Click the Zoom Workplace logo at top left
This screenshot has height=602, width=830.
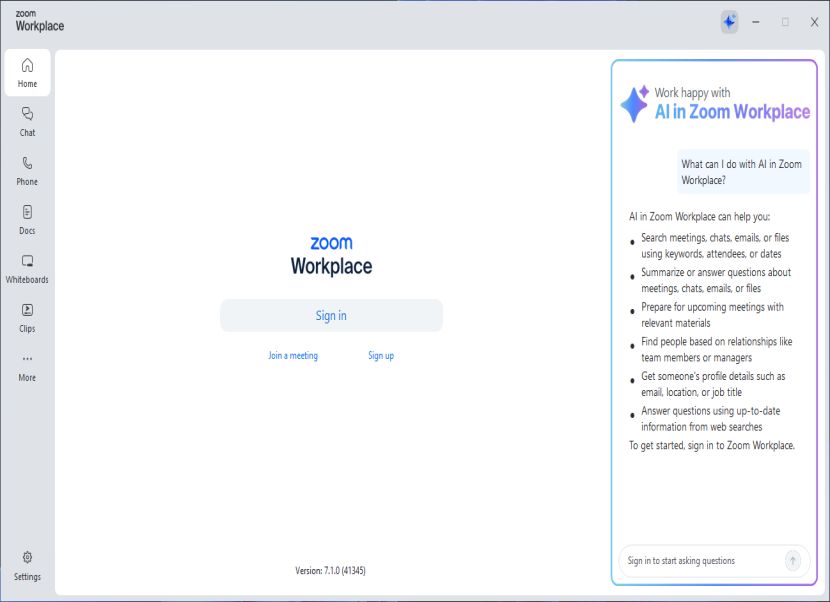pos(40,21)
